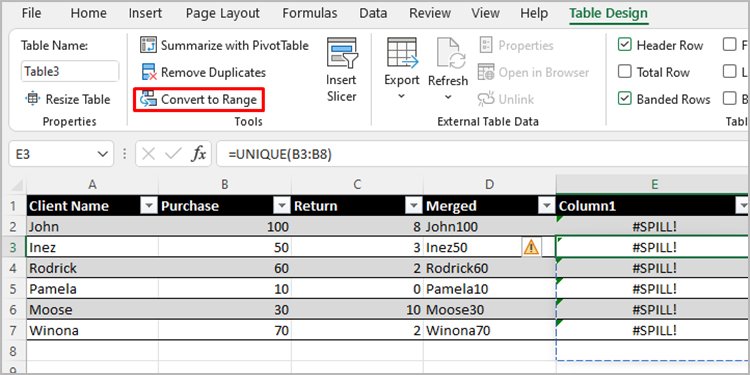The image size is (750, 375).
Task: Open the Return column filter dropdown
Action: click(414, 206)
